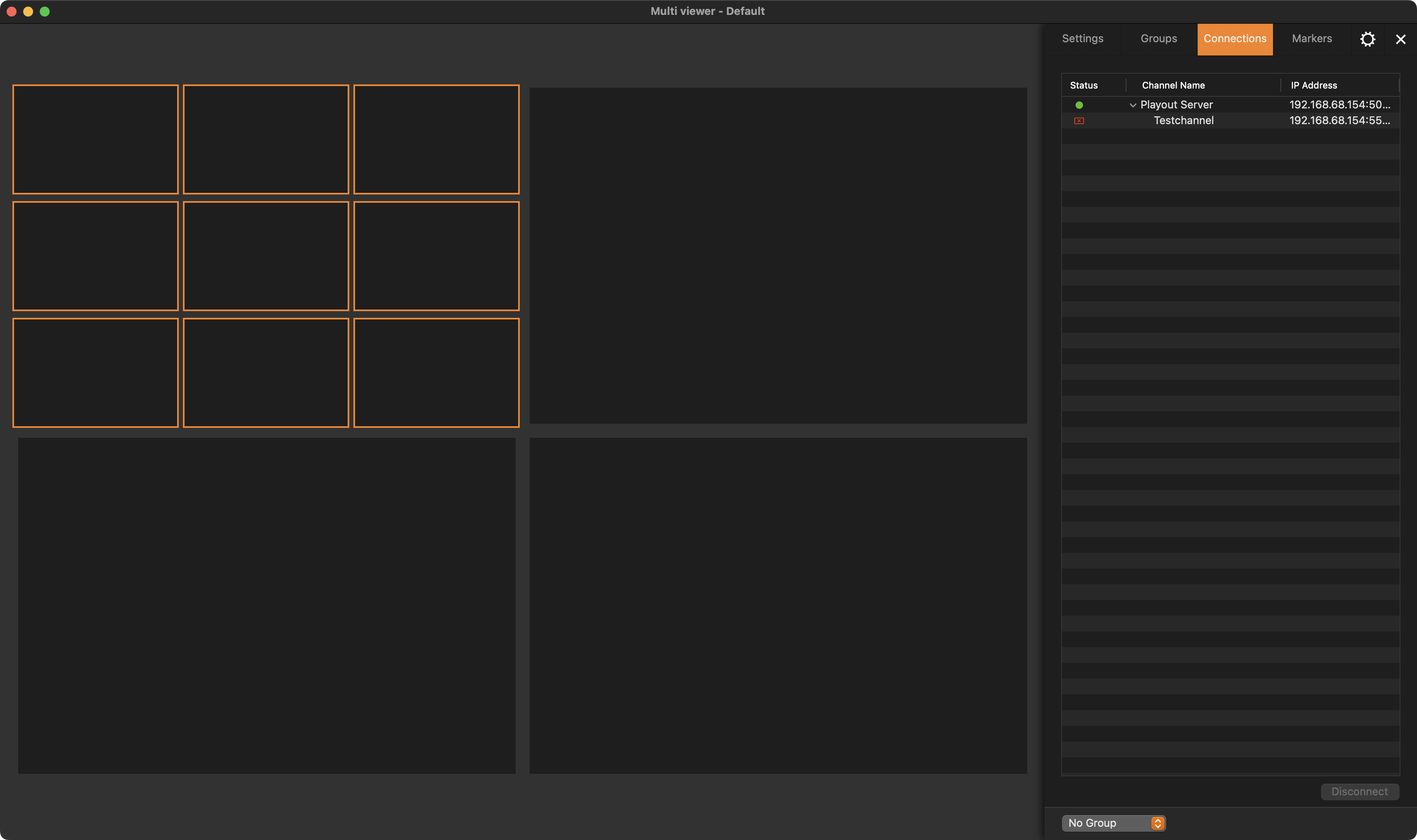
Task: Sort by the Channel Name column header
Action: click(x=1203, y=86)
